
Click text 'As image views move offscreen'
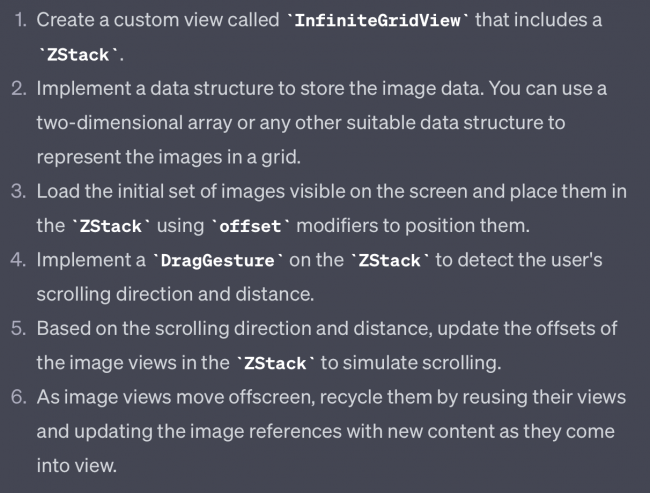point(176,397)
